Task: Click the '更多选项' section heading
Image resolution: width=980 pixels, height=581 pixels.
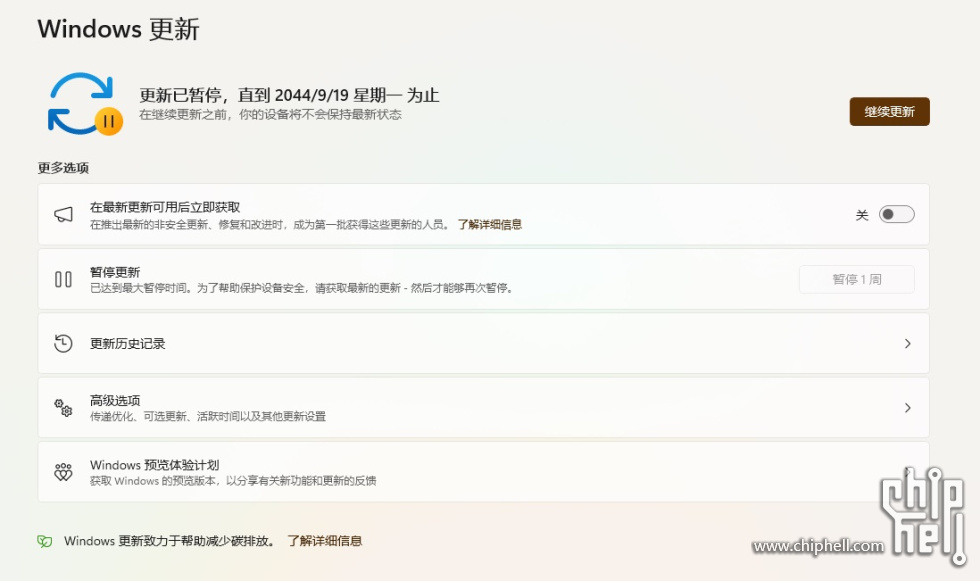Action: [63, 168]
